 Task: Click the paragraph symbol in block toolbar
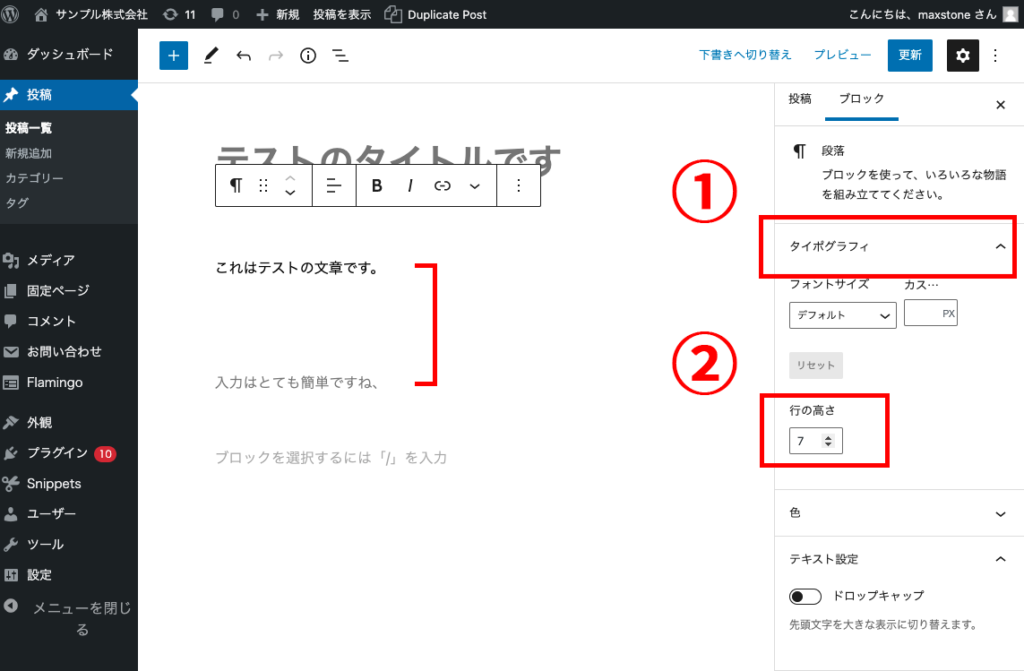tap(237, 185)
